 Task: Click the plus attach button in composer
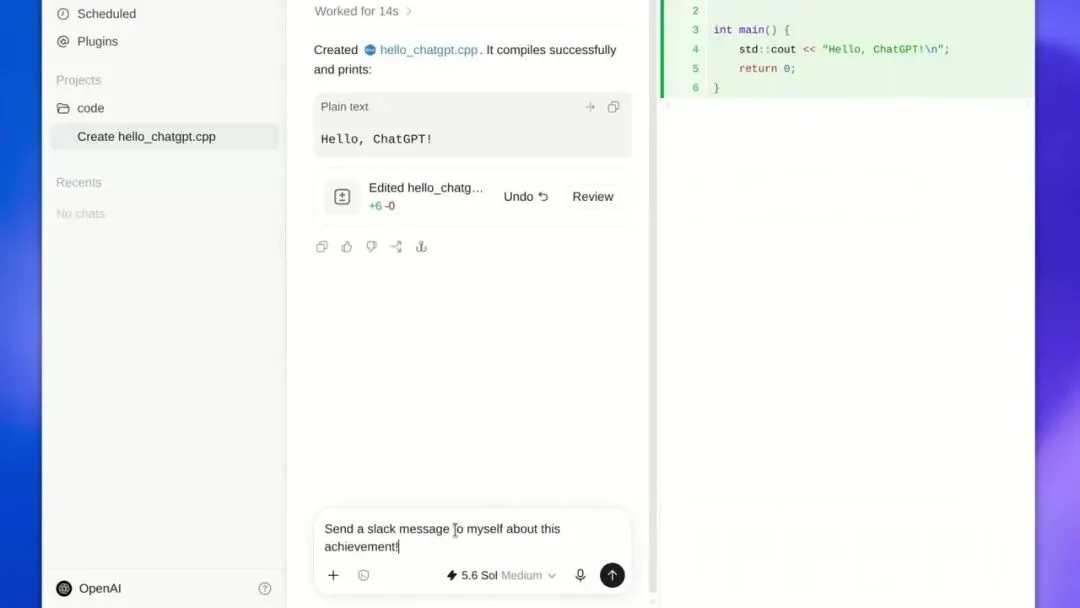tap(333, 575)
